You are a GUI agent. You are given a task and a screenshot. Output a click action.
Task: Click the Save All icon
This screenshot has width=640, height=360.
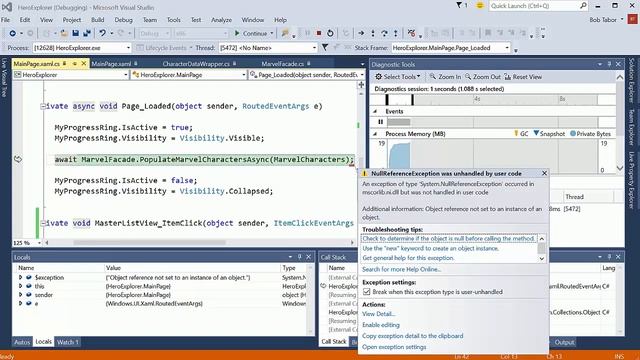coord(87,33)
